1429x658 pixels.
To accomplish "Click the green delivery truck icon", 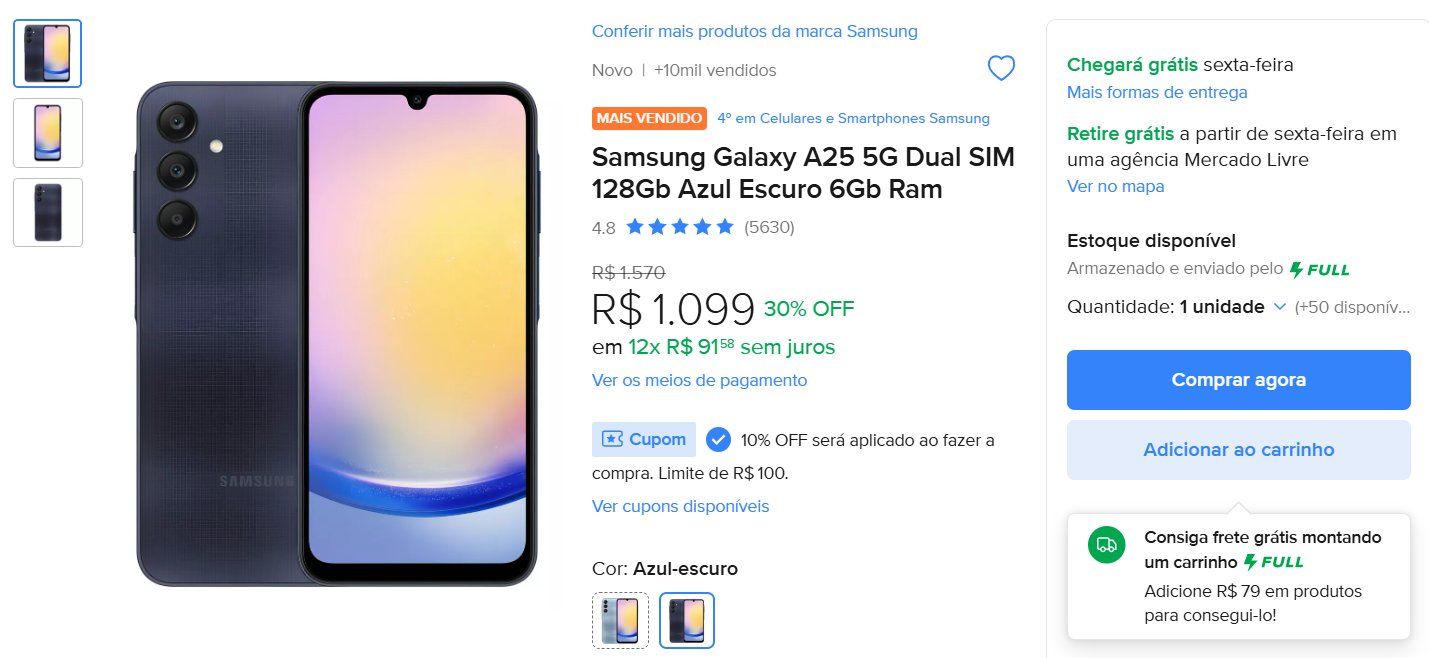I will tap(1106, 544).
